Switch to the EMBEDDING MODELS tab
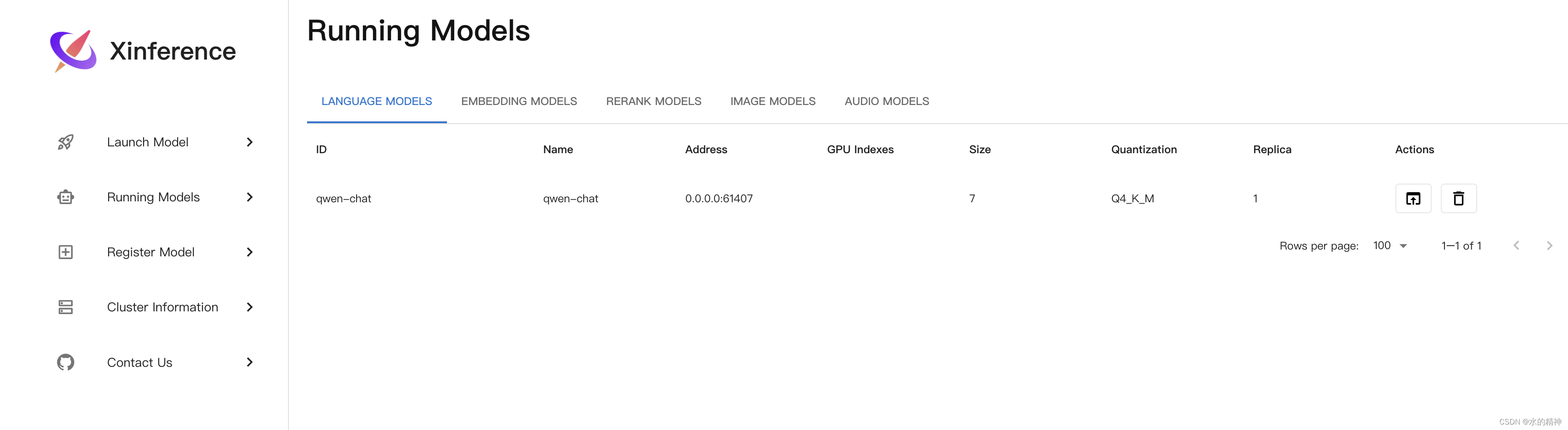 click(519, 101)
